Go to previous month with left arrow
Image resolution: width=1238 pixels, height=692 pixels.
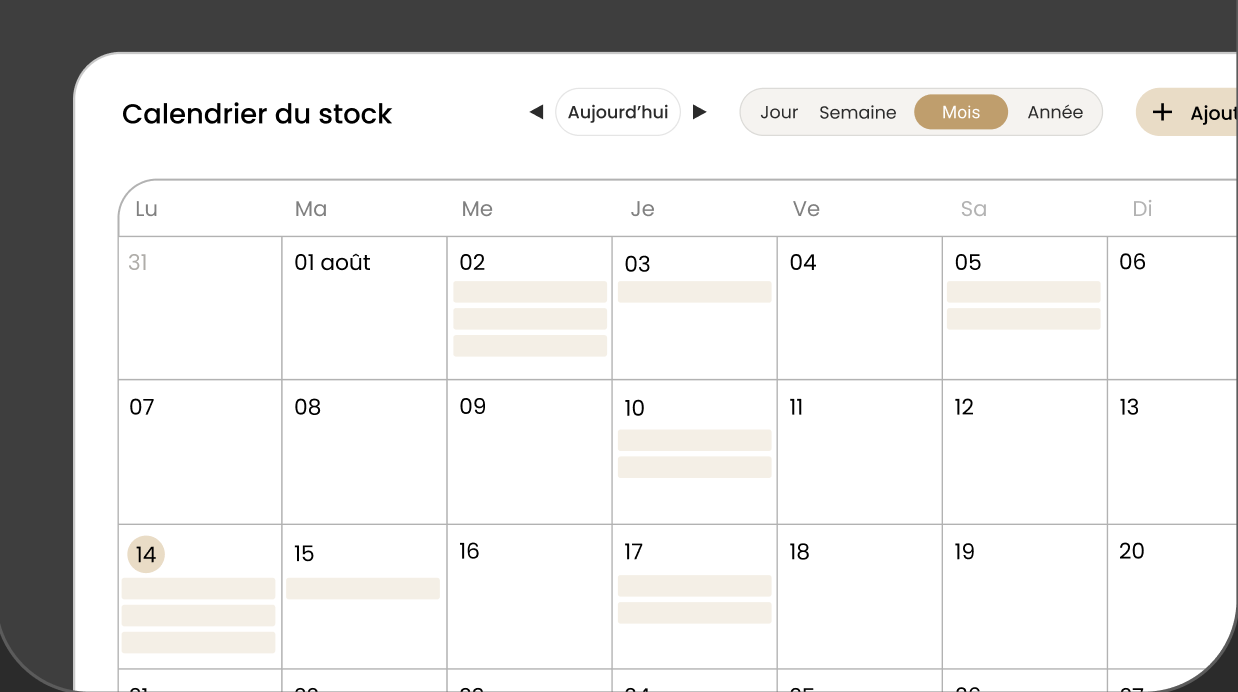pyautogui.click(x=536, y=112)
